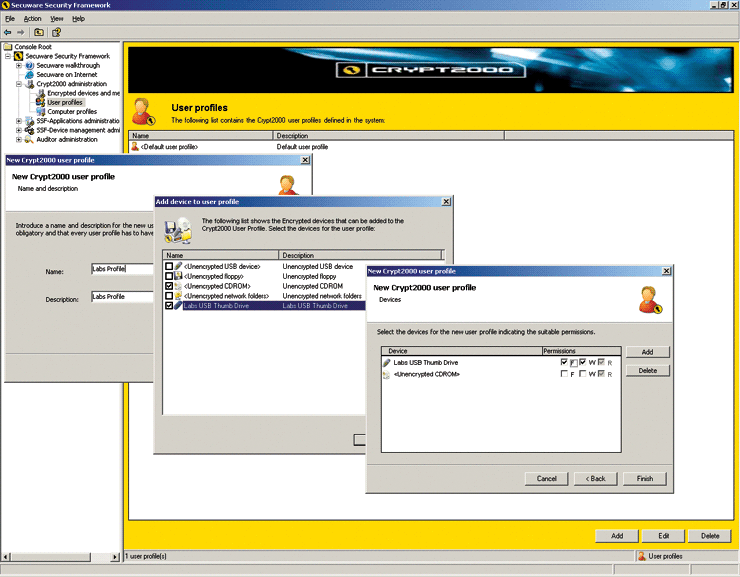740x577 pixels.
Task: Click the Encrypted devices tree icon
Action: pyautogui.click(x=40, y=93)
